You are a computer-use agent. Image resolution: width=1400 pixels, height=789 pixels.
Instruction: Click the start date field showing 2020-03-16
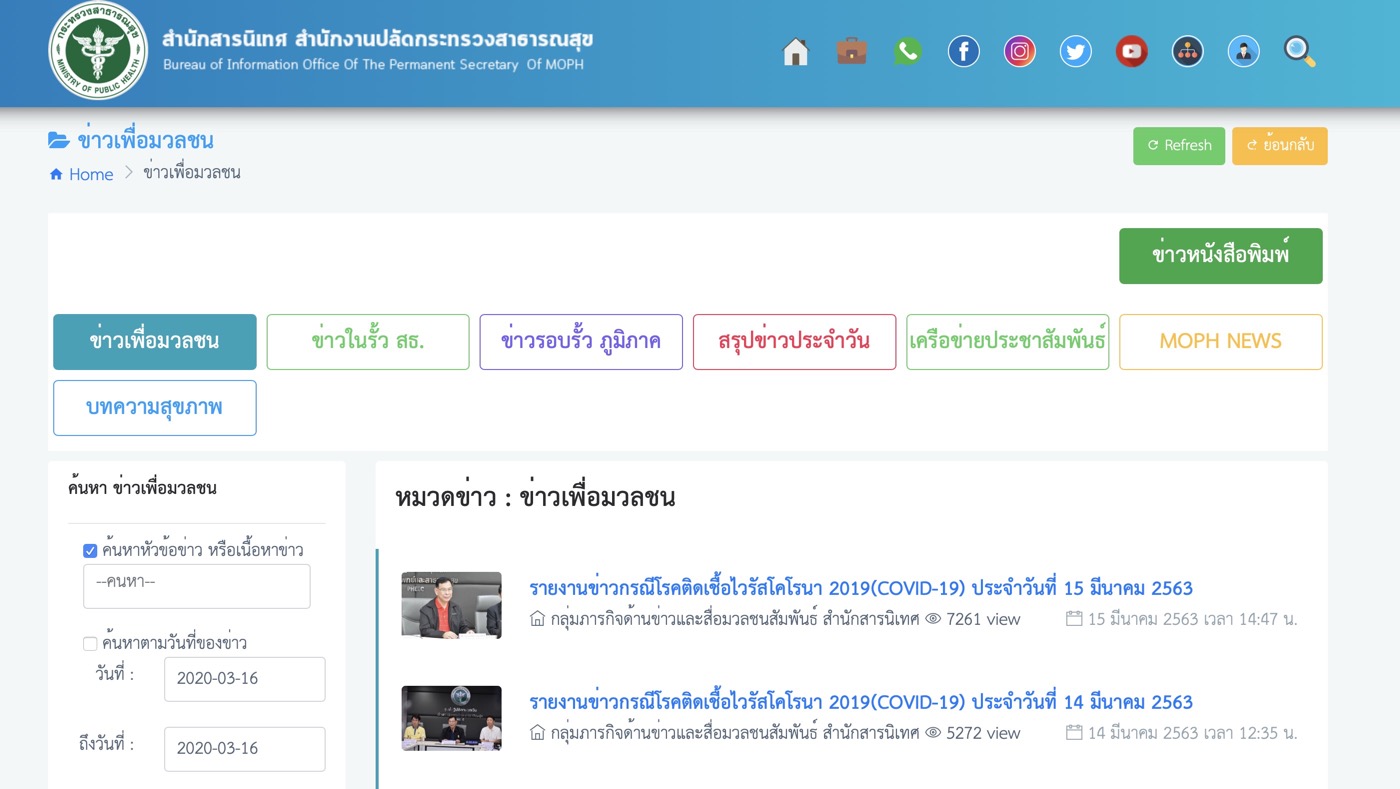[244, 679]
